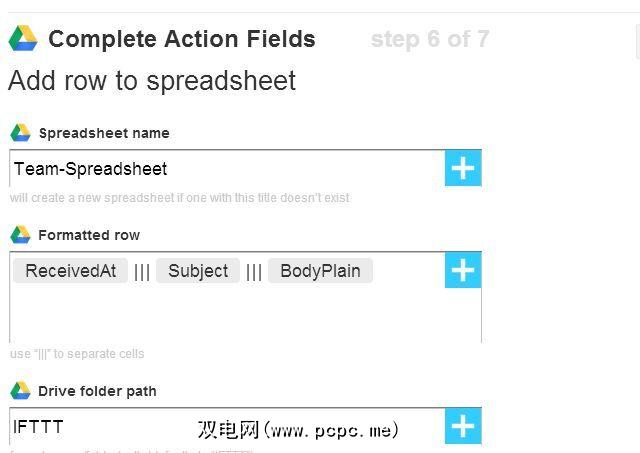Click the Add row to spreadsheet title
Screen dimensions: 640x453
pos(152,80)
